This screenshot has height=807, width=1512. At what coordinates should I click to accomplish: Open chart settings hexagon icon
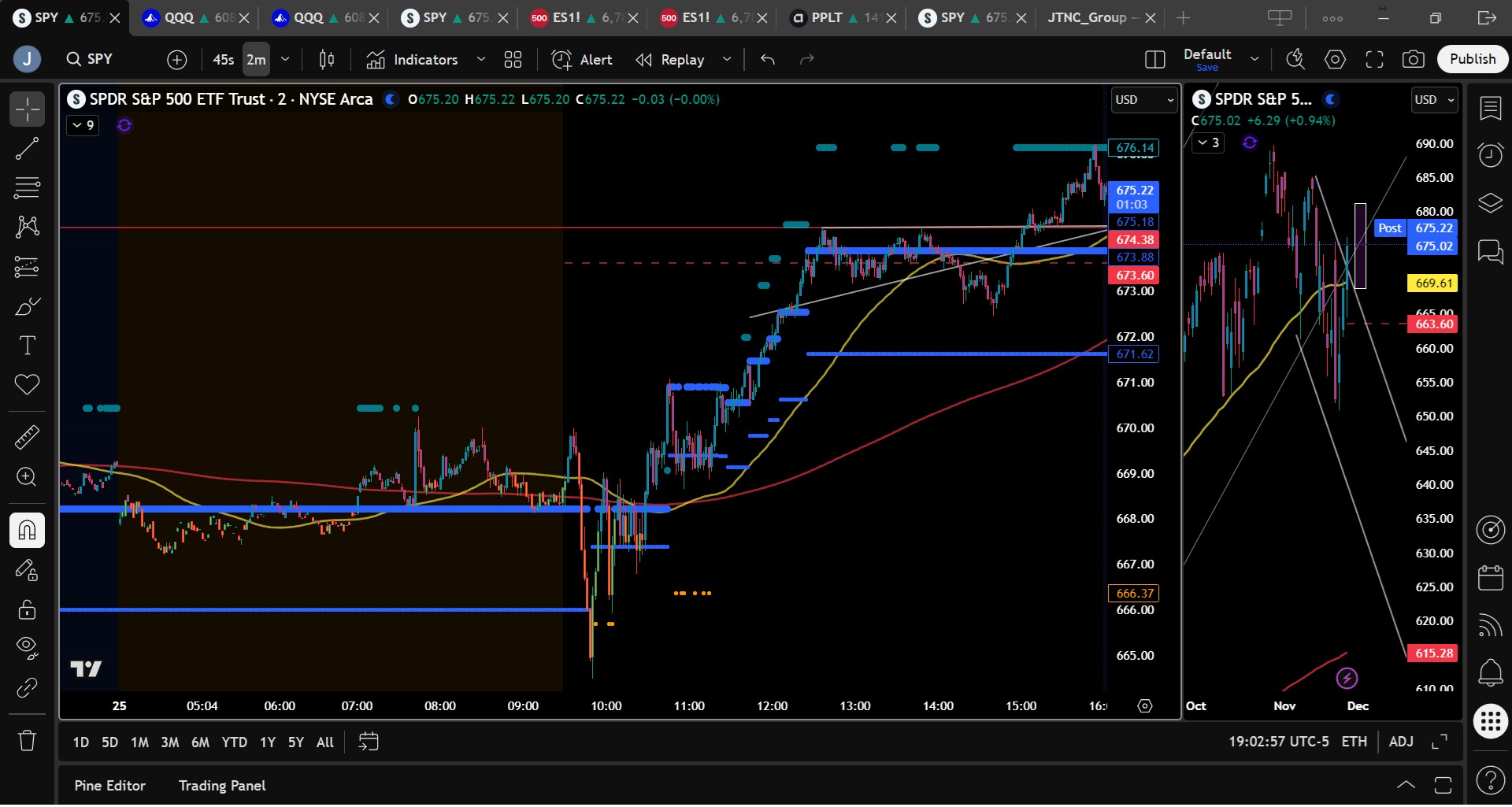(x=1335, y=59)
